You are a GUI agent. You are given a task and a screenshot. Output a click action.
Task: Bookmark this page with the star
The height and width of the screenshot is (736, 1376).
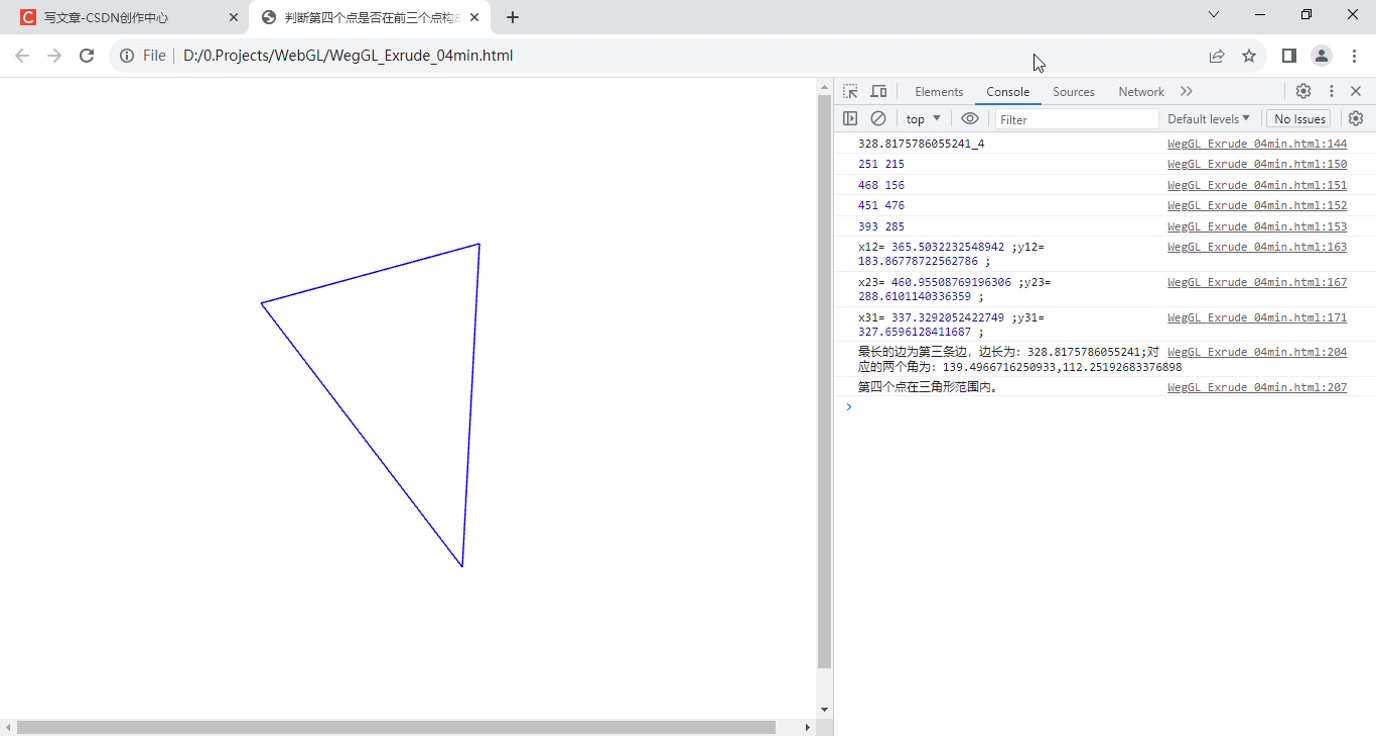tap(1249, 56)
